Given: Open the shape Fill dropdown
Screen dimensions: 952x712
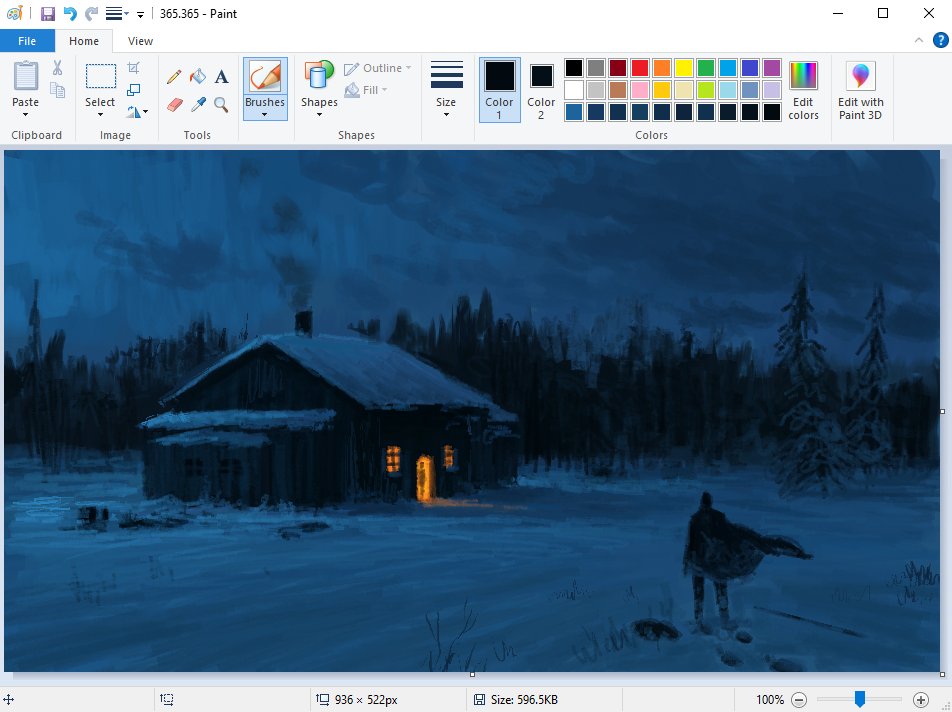Looking at the screenshot, I should (366, 90).
